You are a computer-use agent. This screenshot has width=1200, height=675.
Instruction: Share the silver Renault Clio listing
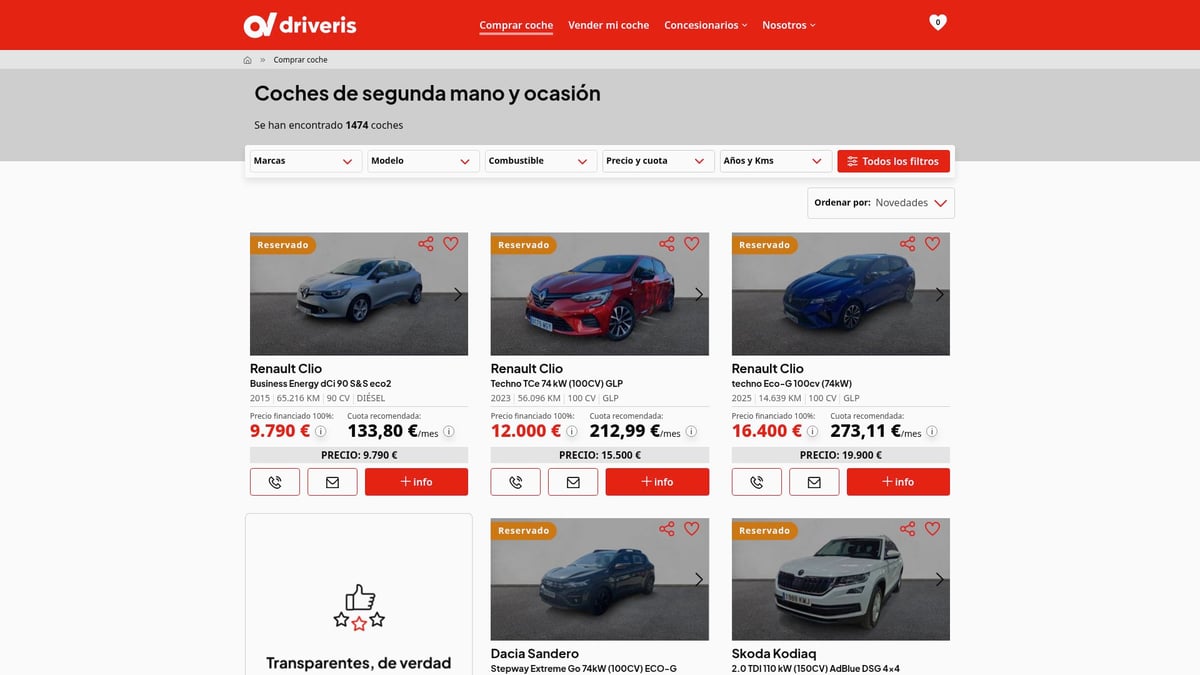tap(426, 244)
